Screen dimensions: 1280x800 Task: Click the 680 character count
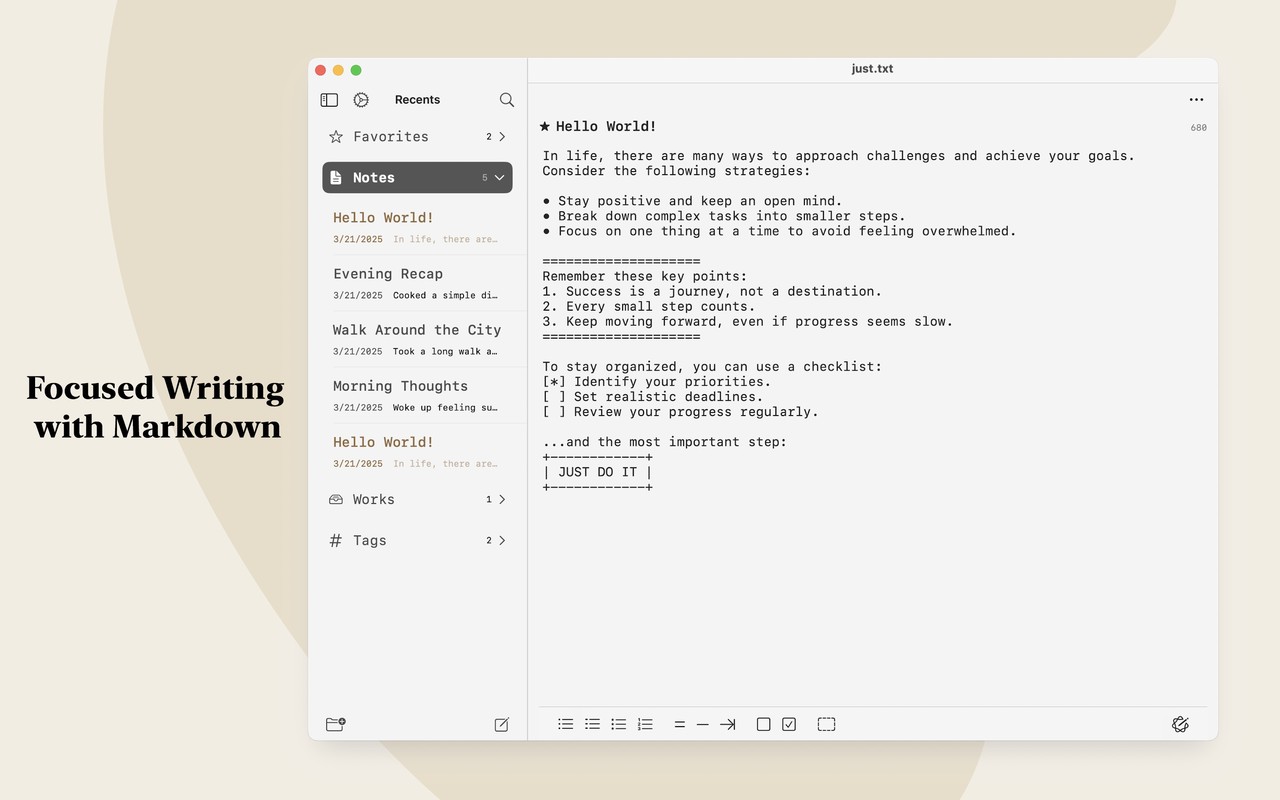1198,128
